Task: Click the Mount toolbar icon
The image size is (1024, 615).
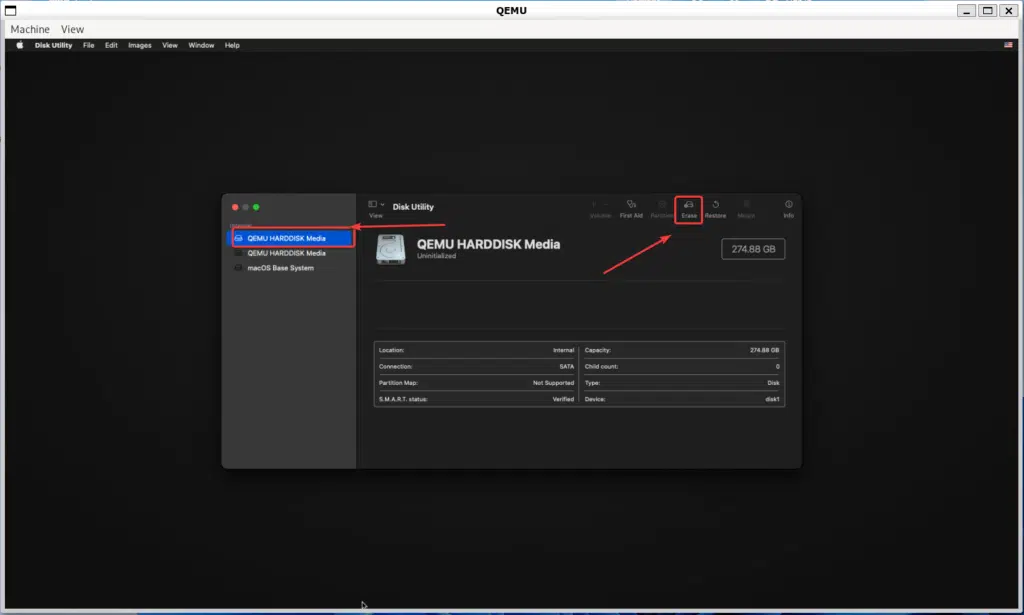Action: pyautogui.click(x=746, y=205)
